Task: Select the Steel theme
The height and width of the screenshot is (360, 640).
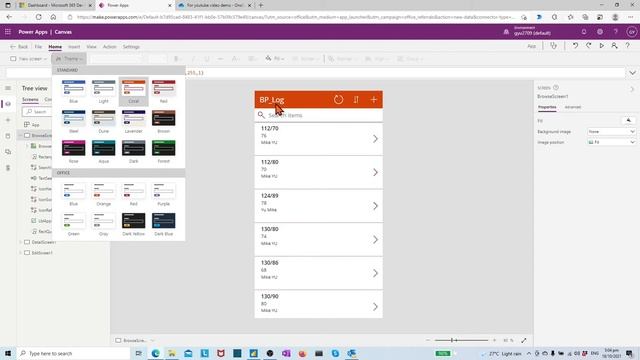Action: point(73,122)
